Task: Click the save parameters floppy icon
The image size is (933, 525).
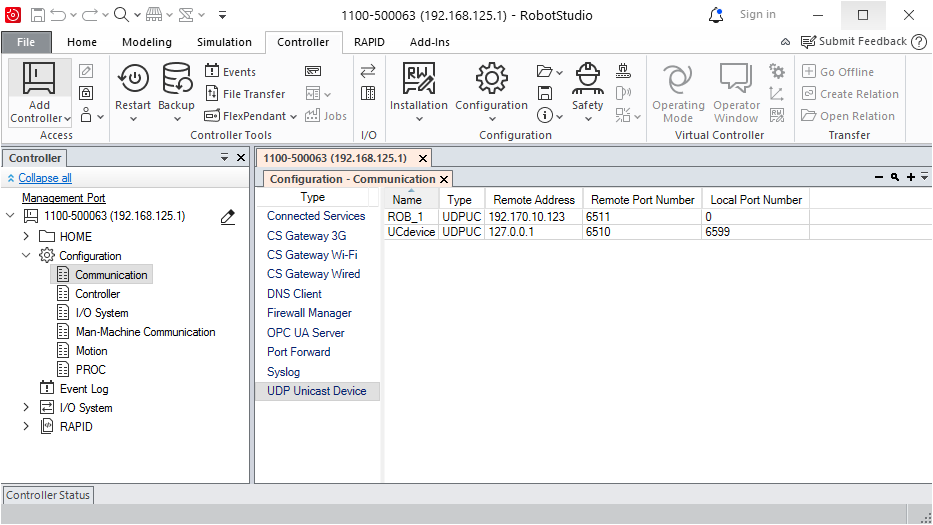Action: [x=544, y=93]
